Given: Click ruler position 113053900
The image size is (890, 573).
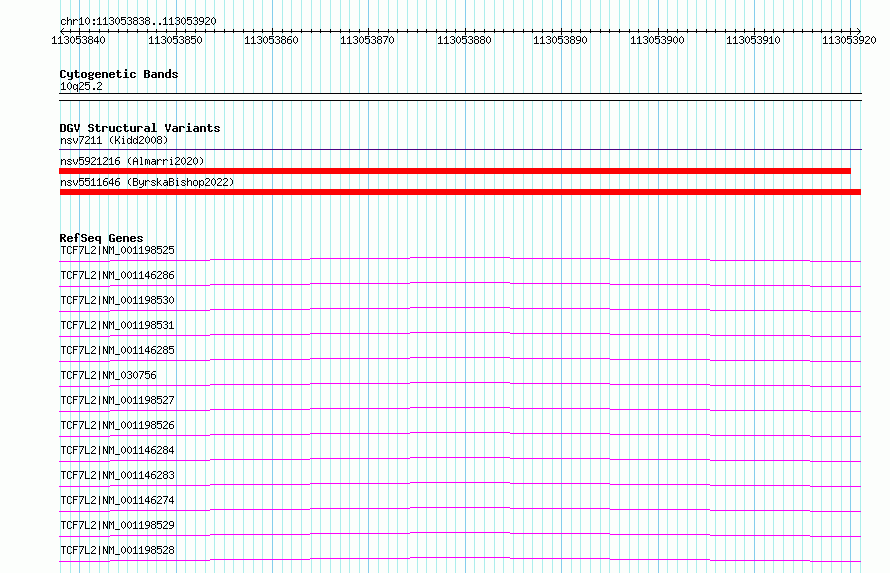Looking at the screenshot, I should pyautogui.click(x=657, y=40).
